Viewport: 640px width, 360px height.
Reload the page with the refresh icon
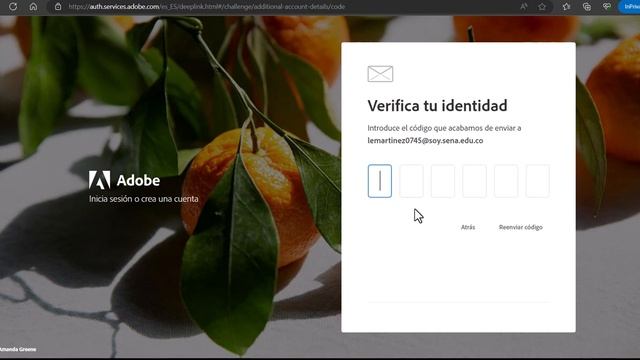[13, 7]
